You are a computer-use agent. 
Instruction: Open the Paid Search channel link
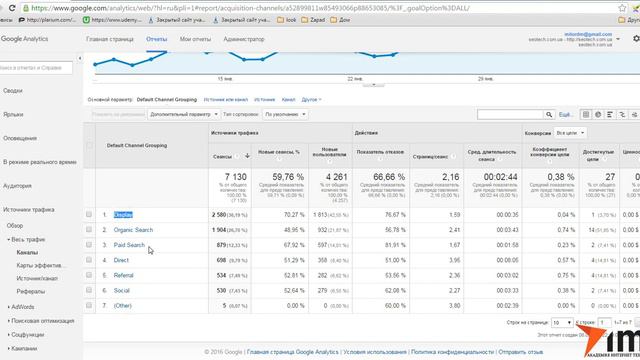click(x=129, y=245)
